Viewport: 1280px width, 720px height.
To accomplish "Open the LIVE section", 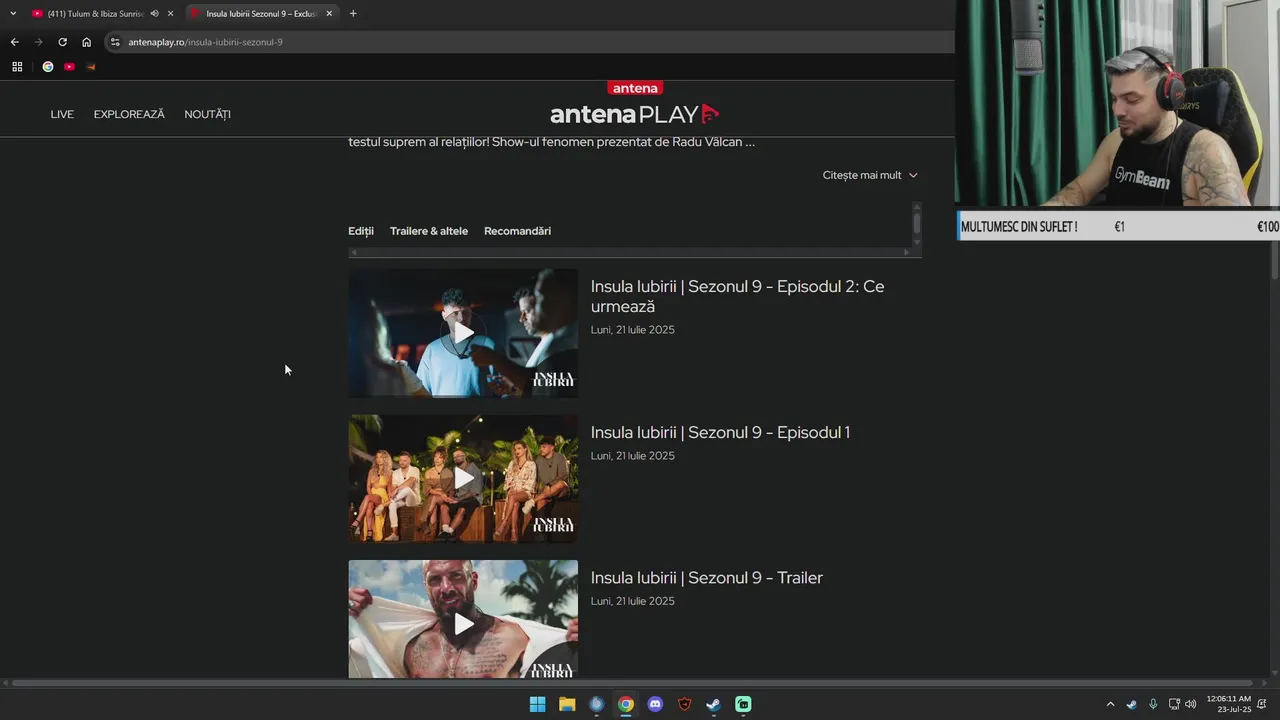I will [x=62, y=114].
